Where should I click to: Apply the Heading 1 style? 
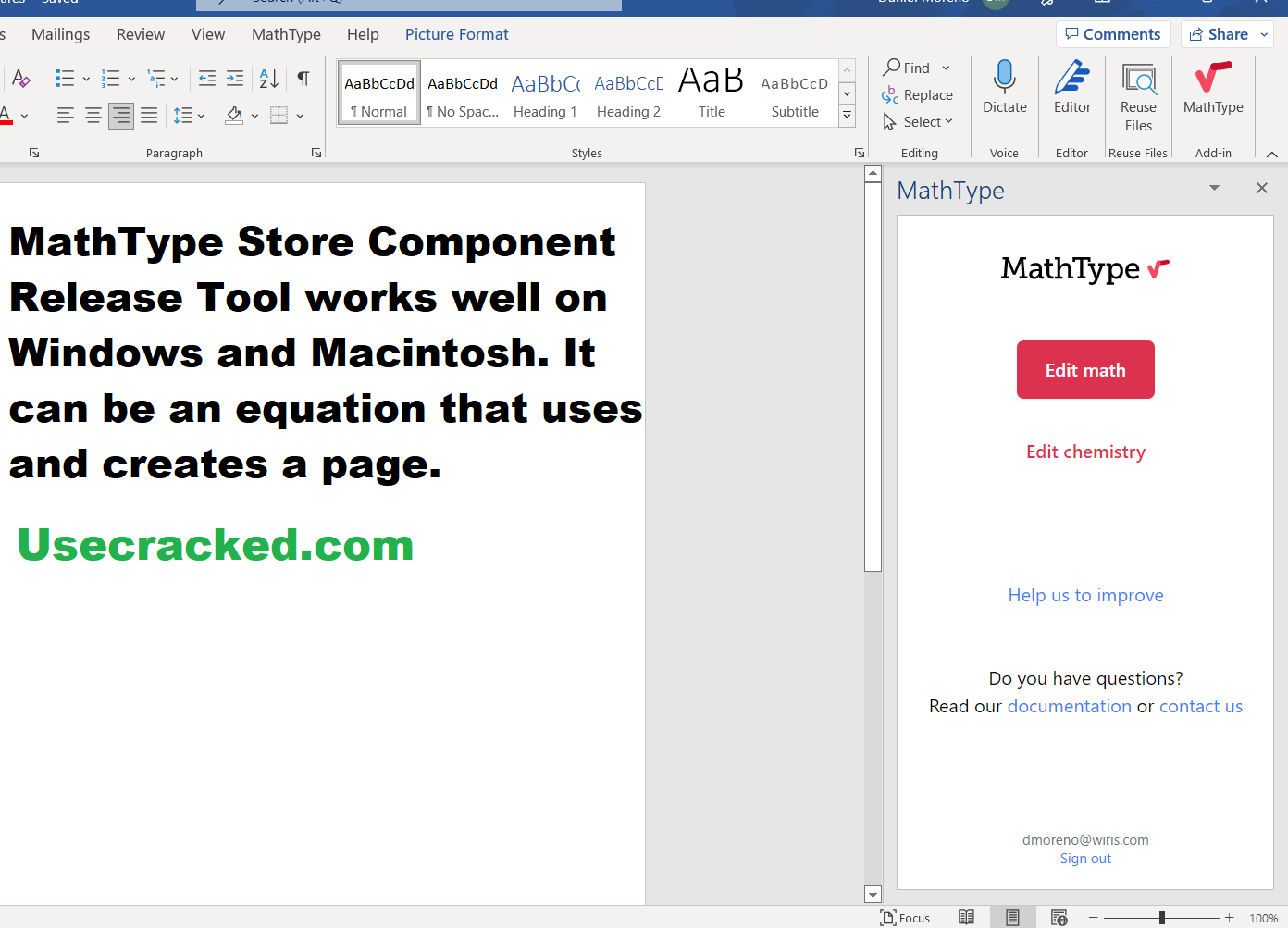tap(546, 93)
